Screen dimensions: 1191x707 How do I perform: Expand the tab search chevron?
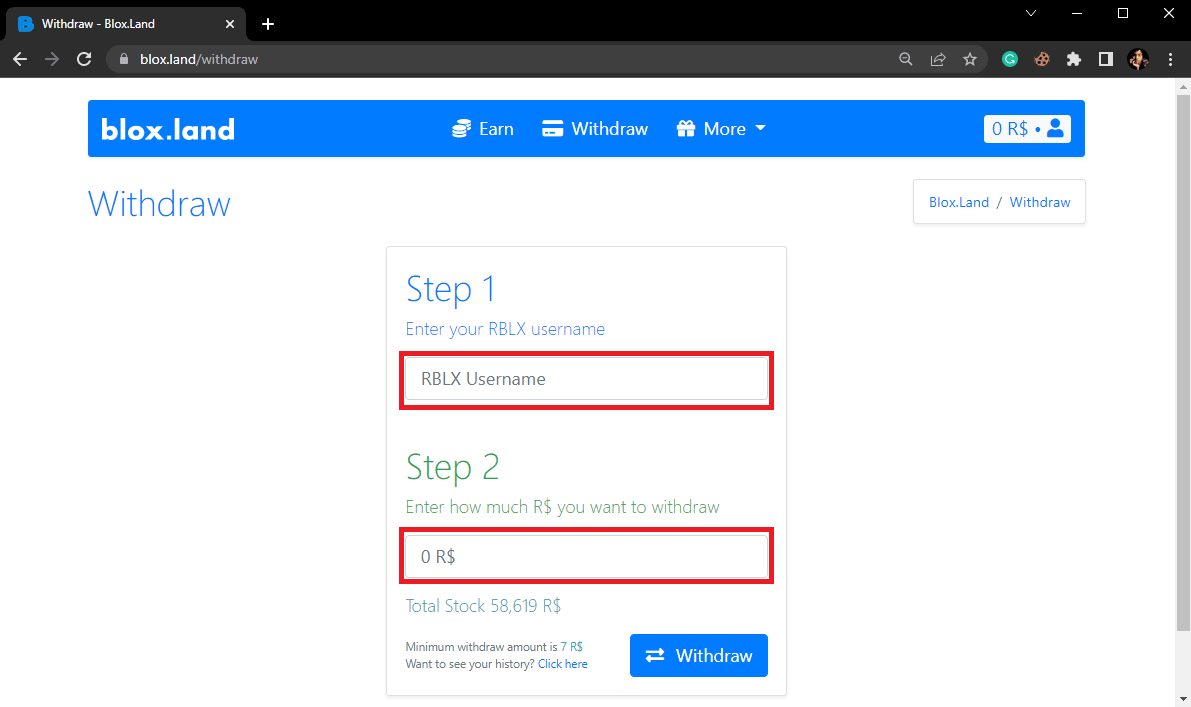point(1031,13)
